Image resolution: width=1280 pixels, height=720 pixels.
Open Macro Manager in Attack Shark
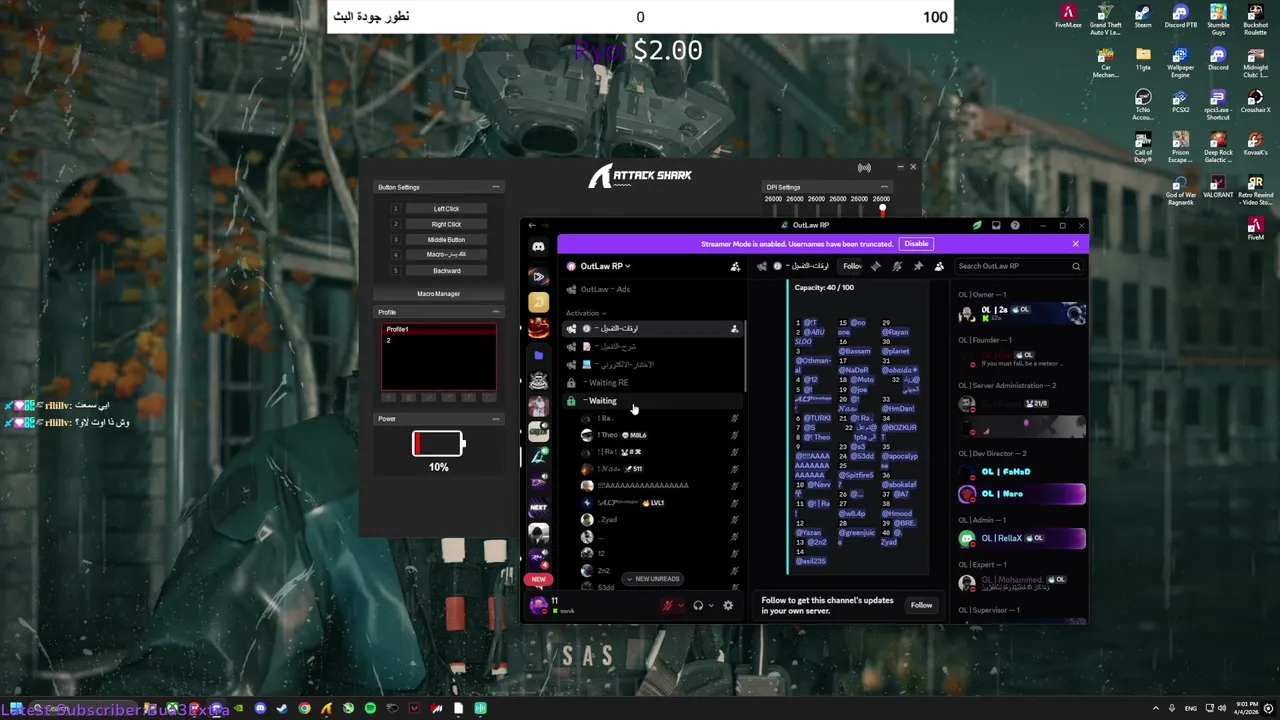(438, 294)
